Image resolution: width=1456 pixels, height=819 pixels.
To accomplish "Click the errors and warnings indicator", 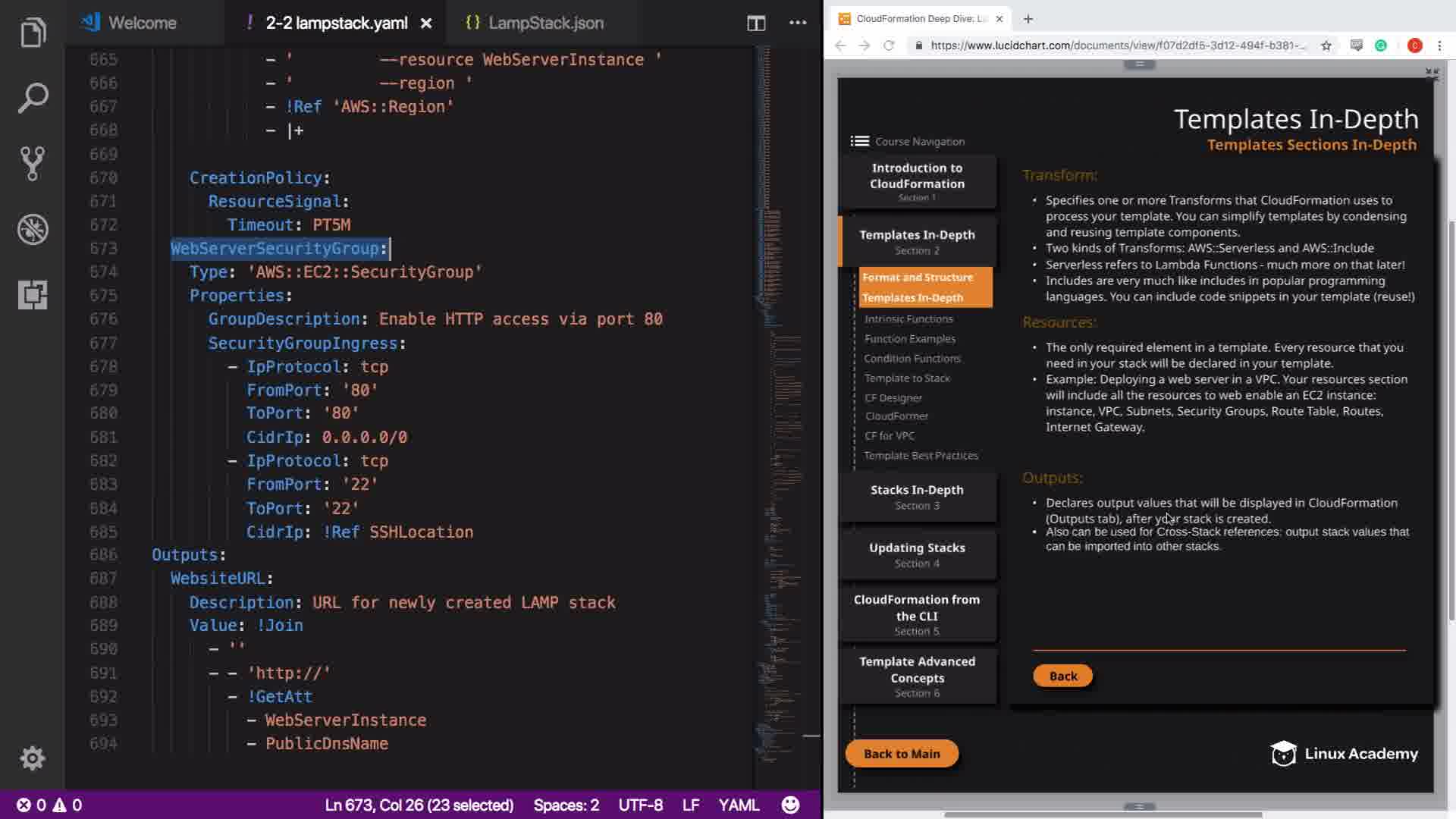I will (49, 805).
